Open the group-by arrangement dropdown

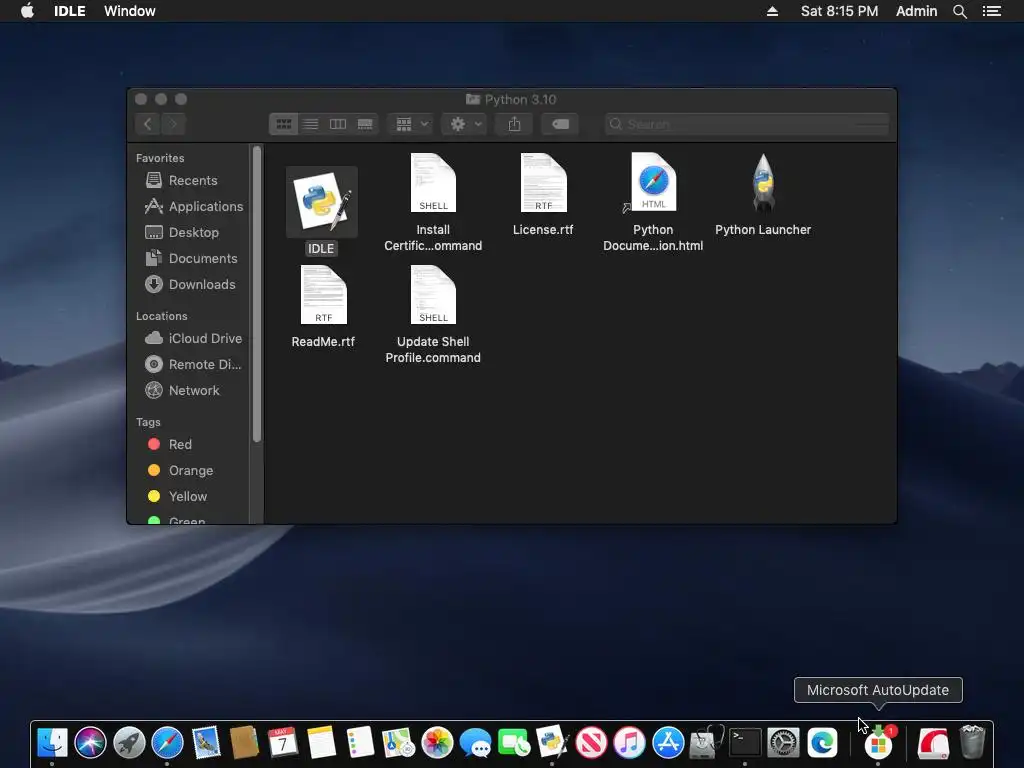click(411, 124)
